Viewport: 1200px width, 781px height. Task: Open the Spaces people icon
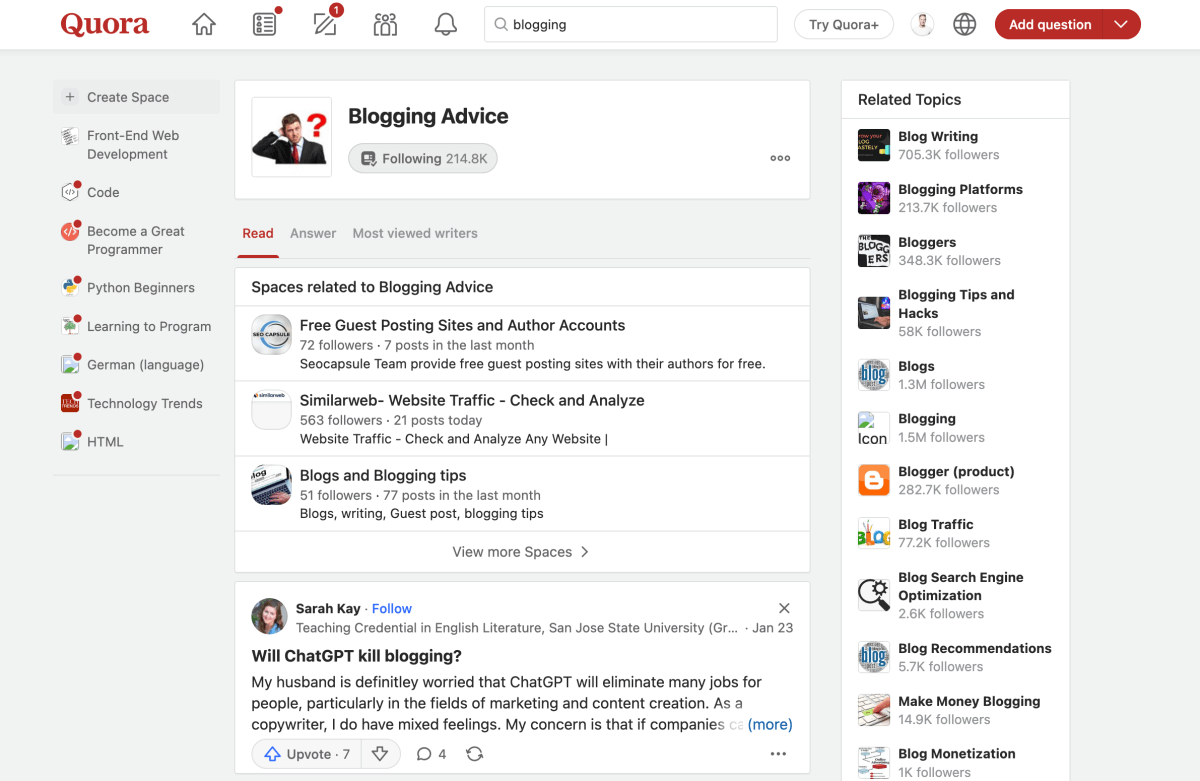click(x=385, y=25)
